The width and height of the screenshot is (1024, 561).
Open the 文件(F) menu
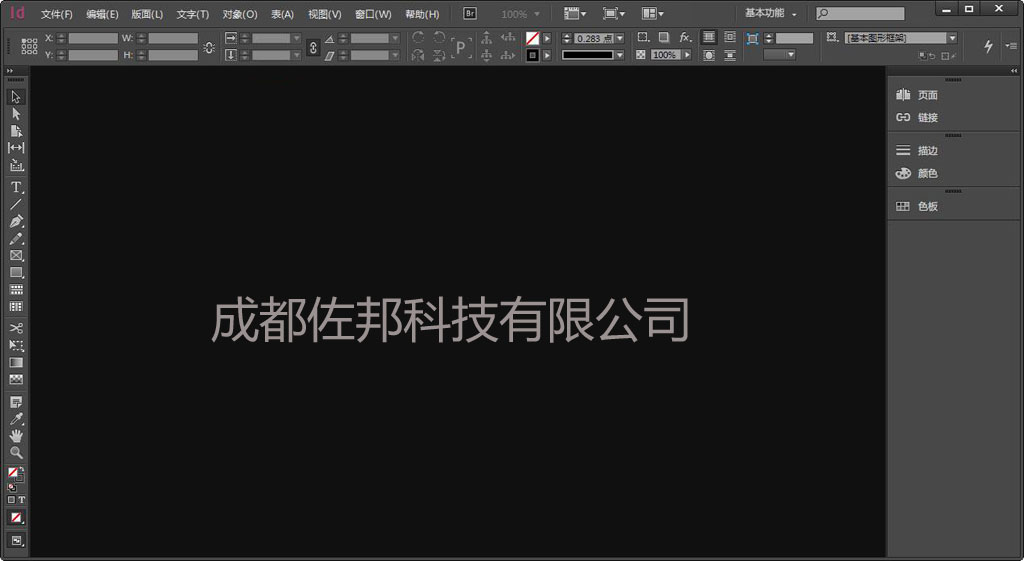[56, 14]
